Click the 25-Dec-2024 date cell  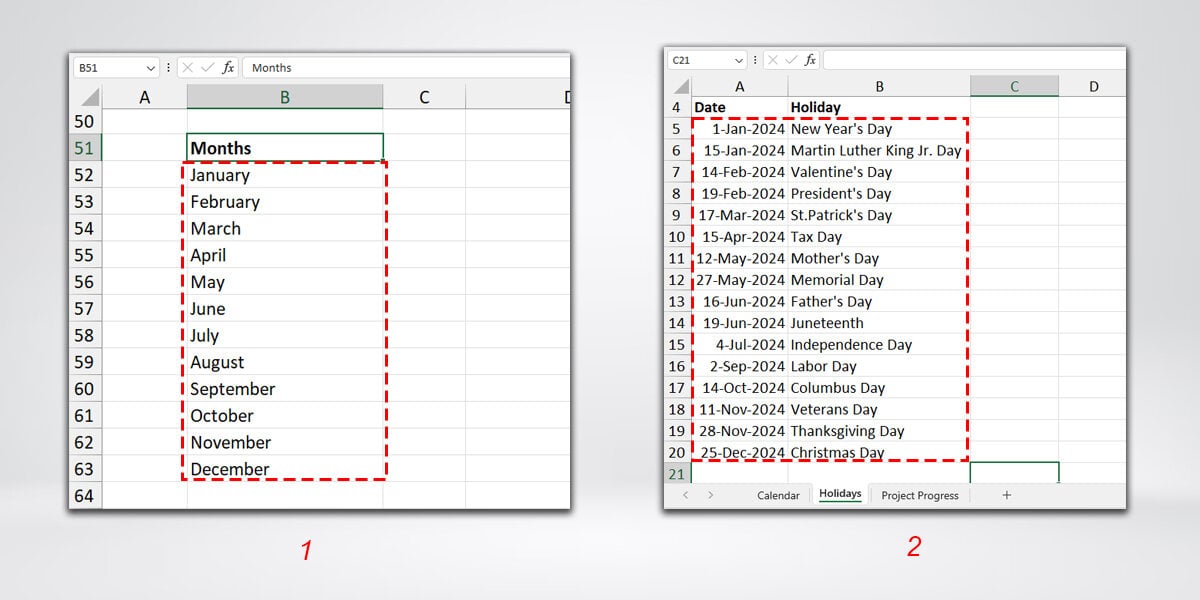(740, 453)
